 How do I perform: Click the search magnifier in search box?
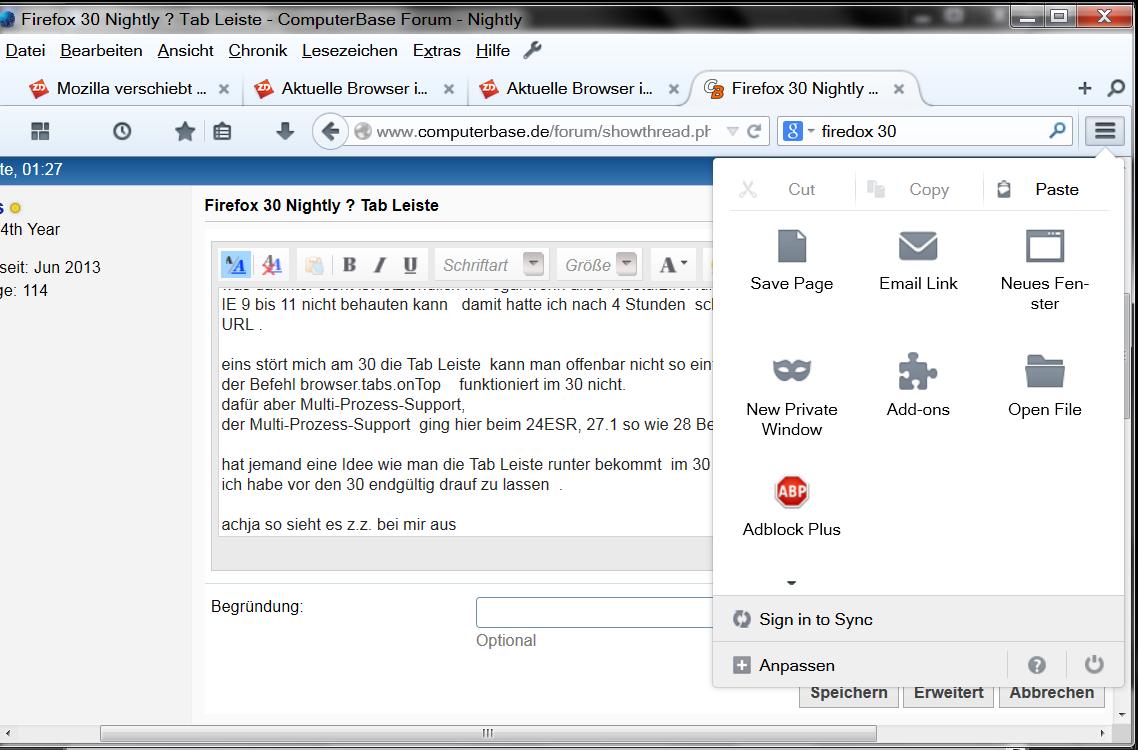pos(1057,131)
